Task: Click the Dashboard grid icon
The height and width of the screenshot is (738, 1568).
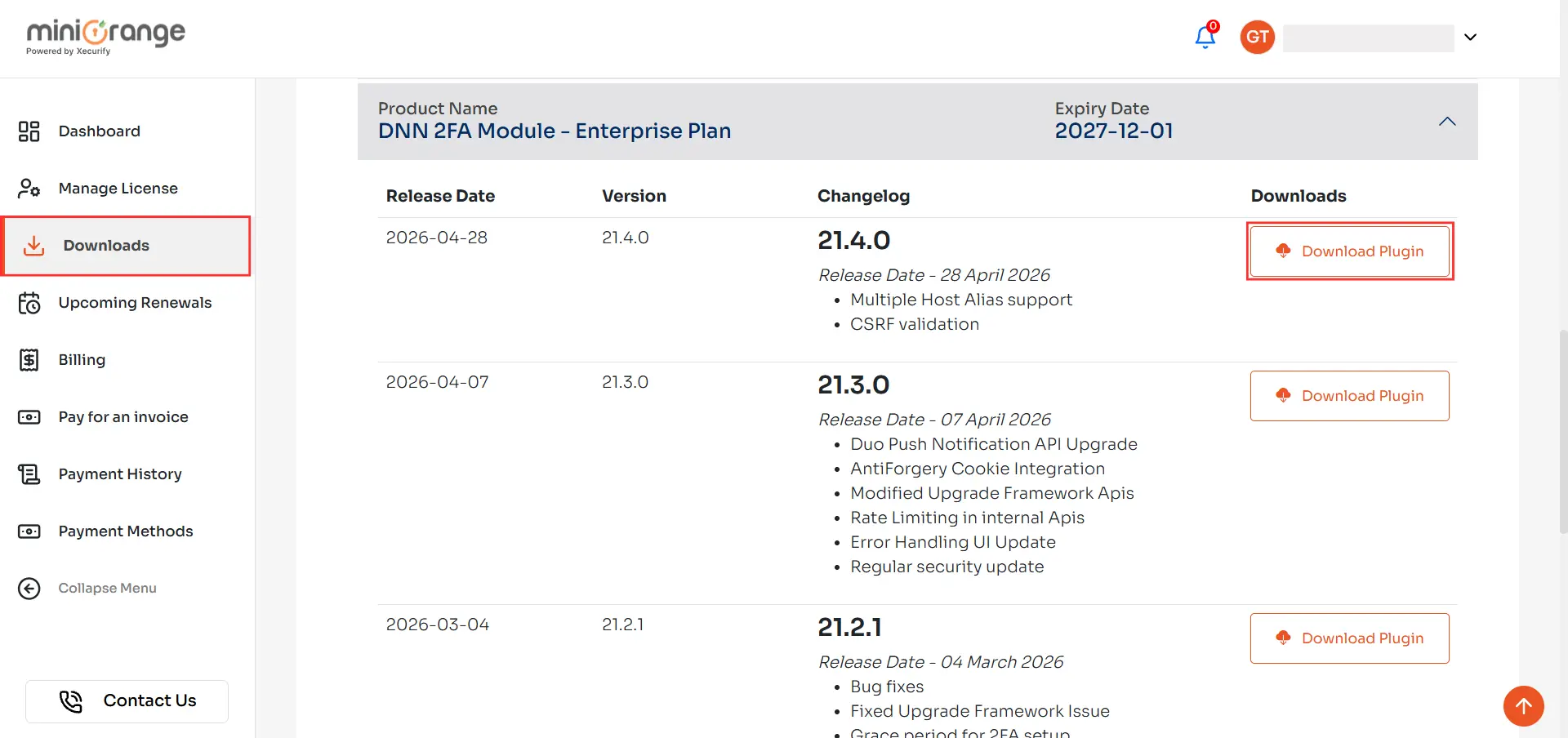Action: [x=29, y=131]
